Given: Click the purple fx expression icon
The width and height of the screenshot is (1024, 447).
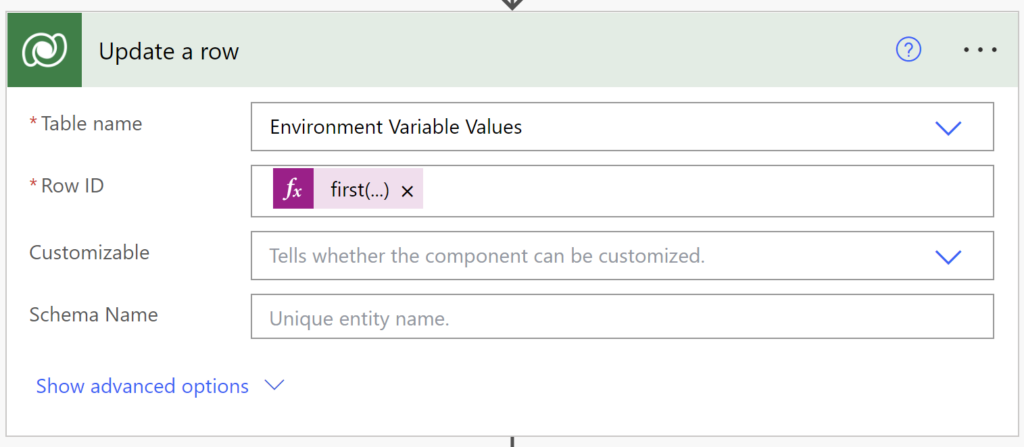Looking at the screenshot, I should [x=293, y=190].
